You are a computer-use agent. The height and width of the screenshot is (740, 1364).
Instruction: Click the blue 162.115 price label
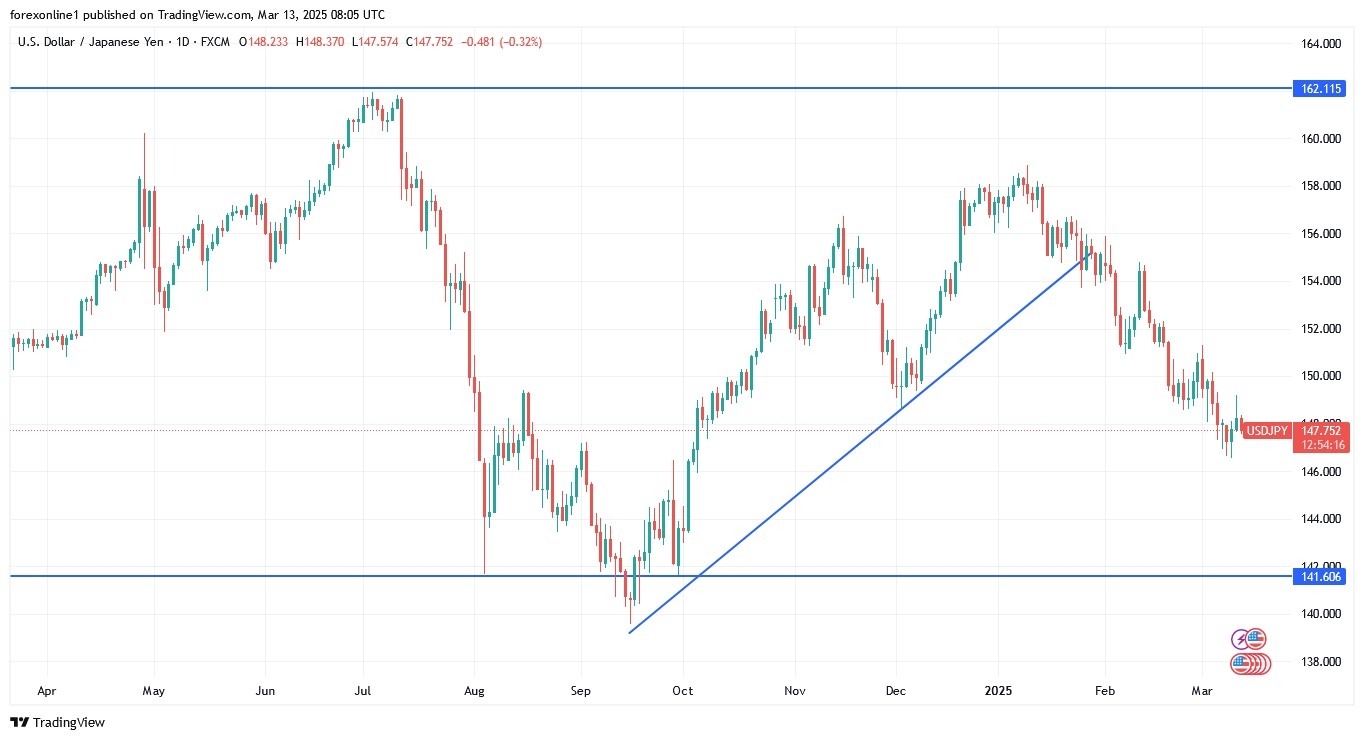click(x=1320, y=88)
